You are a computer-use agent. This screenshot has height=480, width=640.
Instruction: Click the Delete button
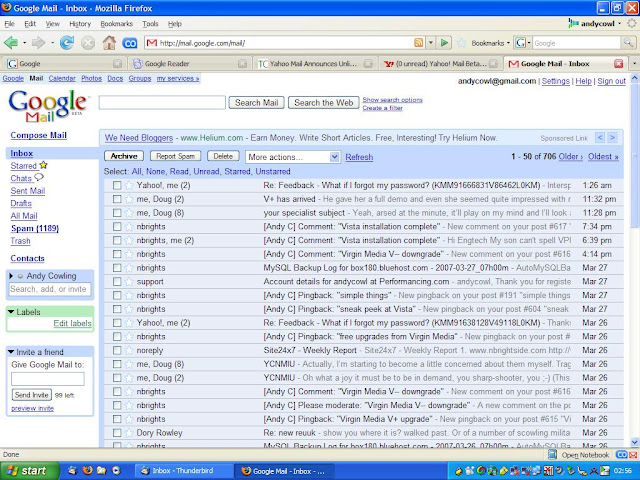(223, 156)
